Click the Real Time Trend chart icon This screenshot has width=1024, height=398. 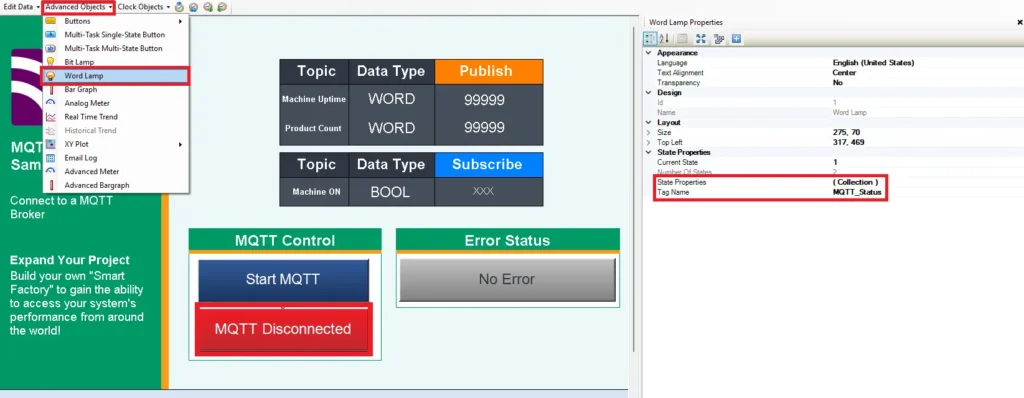[50, 117]
